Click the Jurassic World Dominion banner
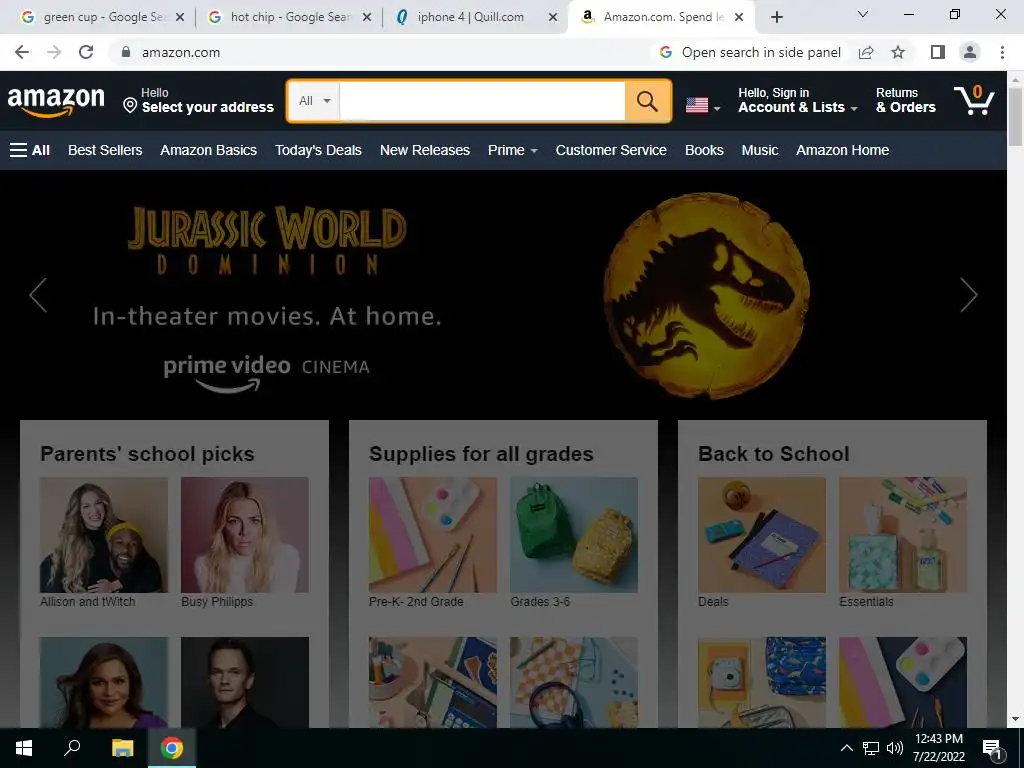Screen dimensions: 1024x768 (503, 294)
